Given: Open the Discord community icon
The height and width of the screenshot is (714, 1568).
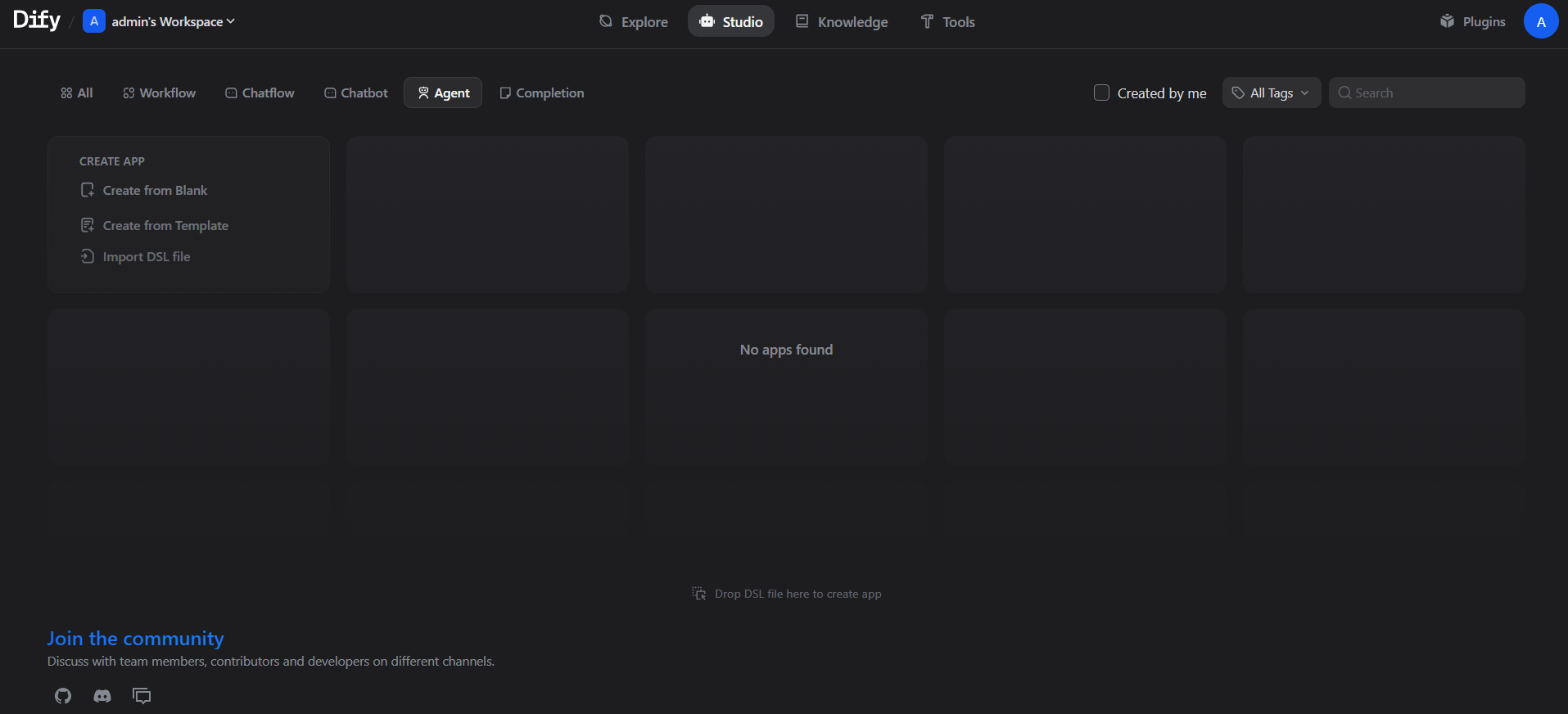Looking at the screenshot, I should (x=102, y=696).
